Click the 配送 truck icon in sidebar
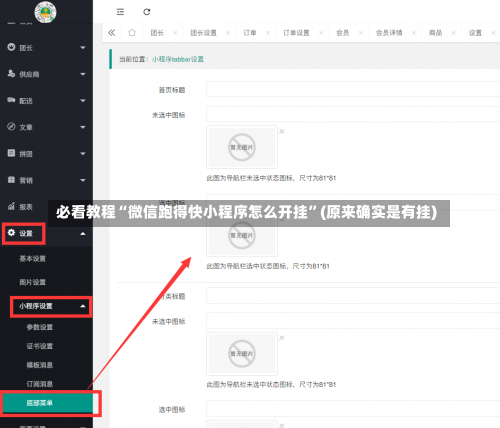 (x=11, y=100)
